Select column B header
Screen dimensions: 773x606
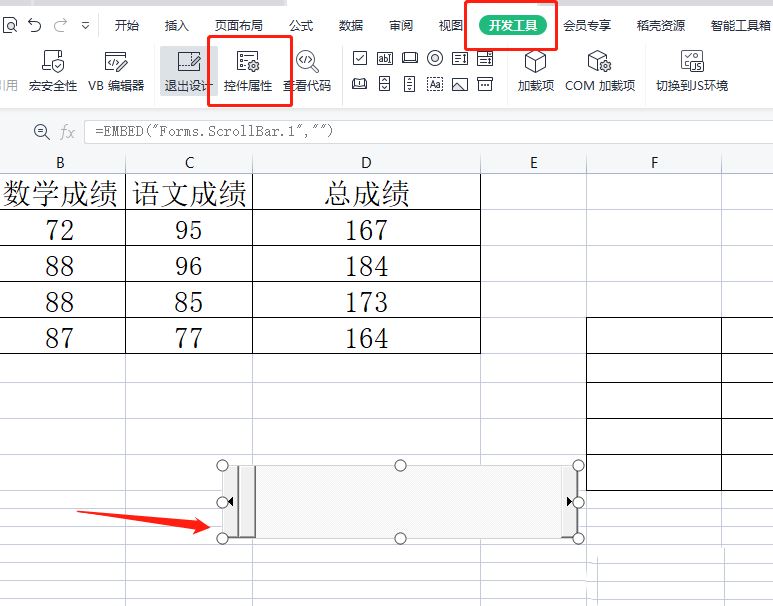60,163
